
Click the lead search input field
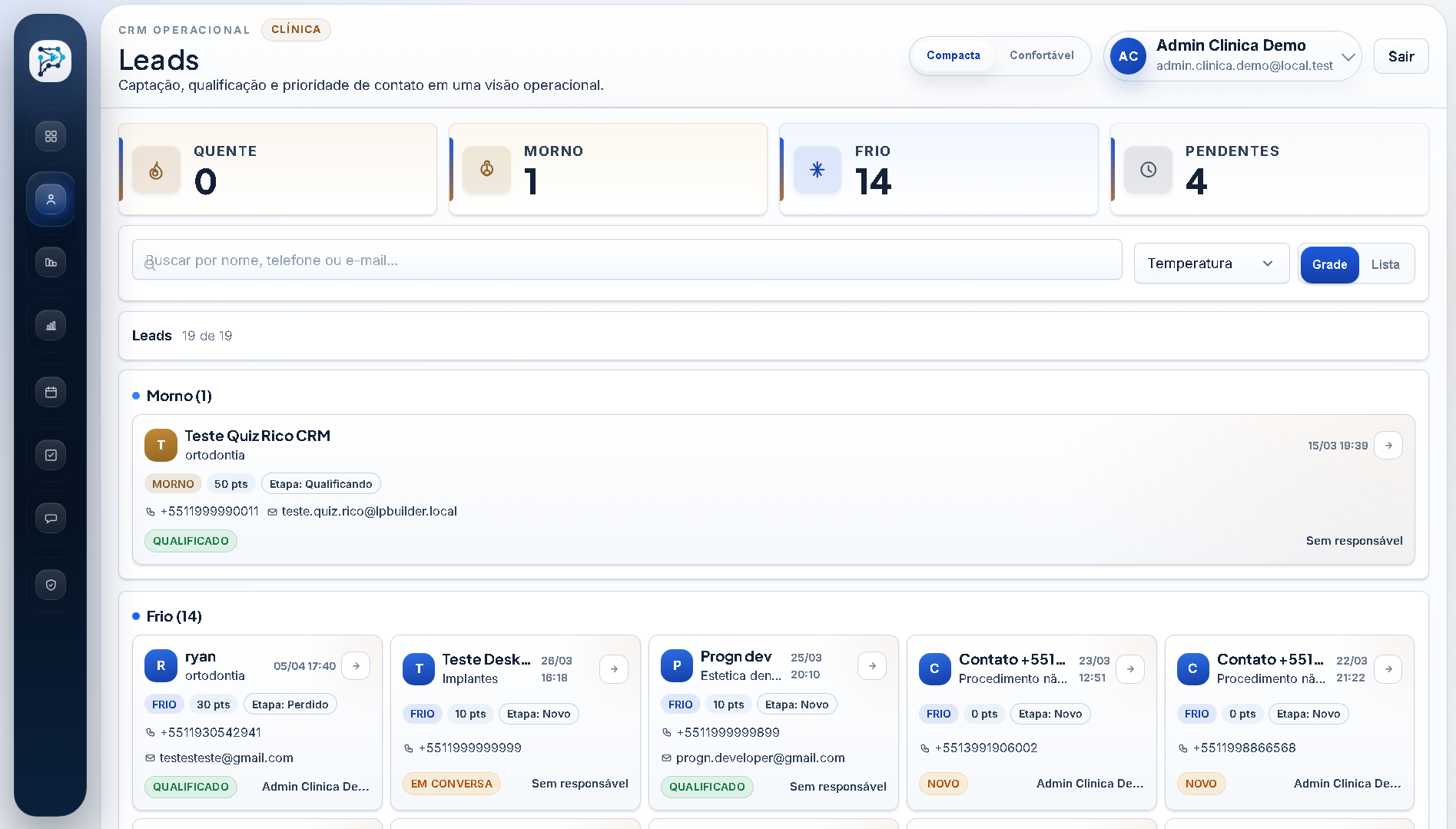(x=626, y=260)
